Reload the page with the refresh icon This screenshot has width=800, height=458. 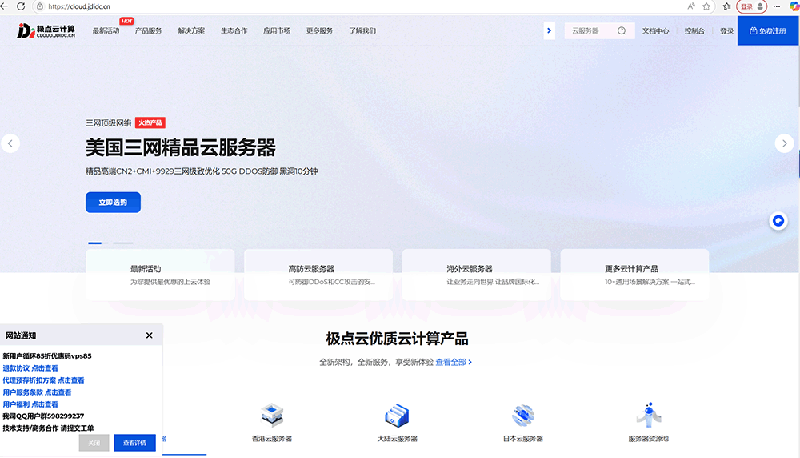pyautogui.click(x=21, y=6)
